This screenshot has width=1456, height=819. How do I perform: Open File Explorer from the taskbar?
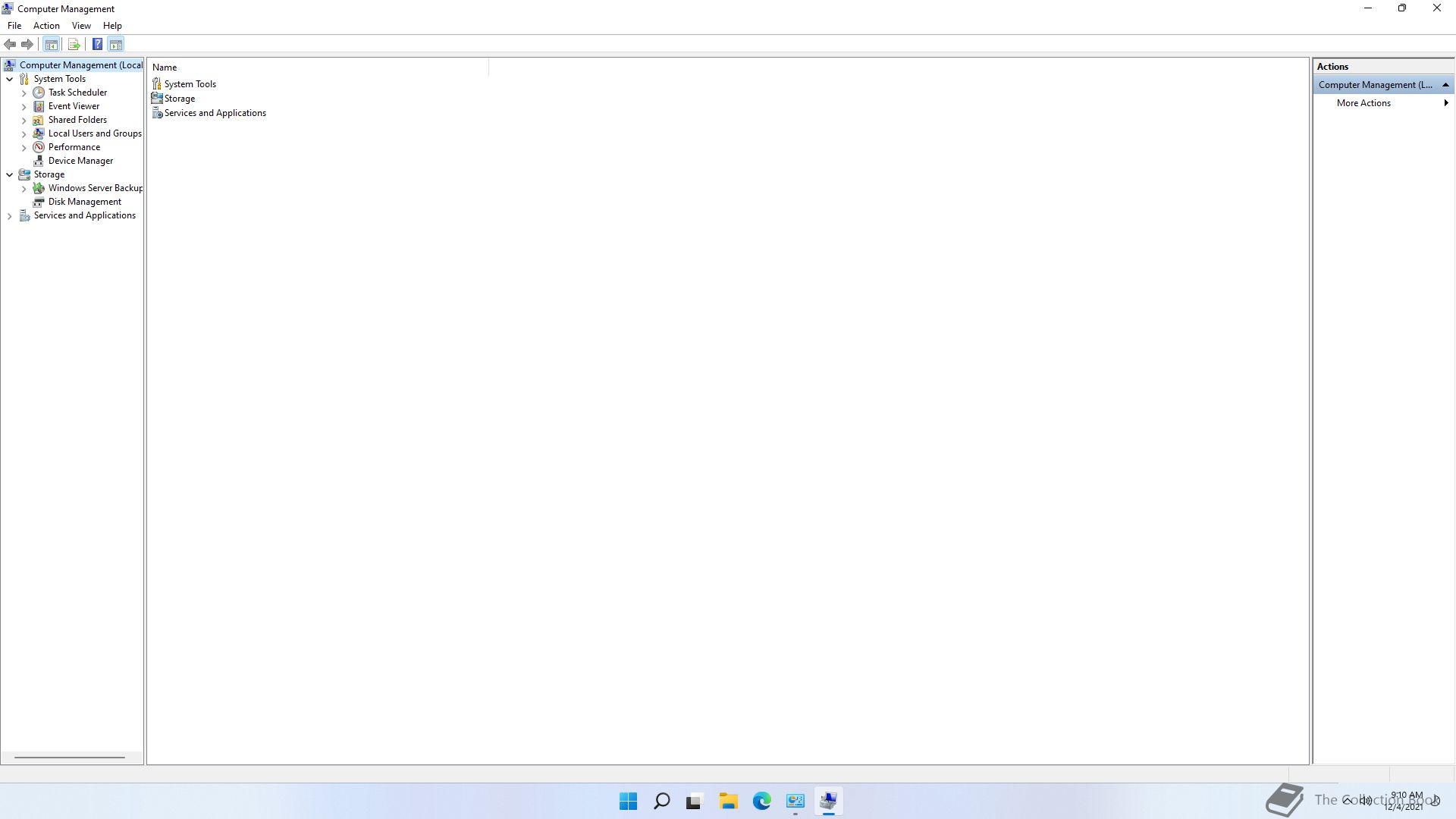[728, 801]
